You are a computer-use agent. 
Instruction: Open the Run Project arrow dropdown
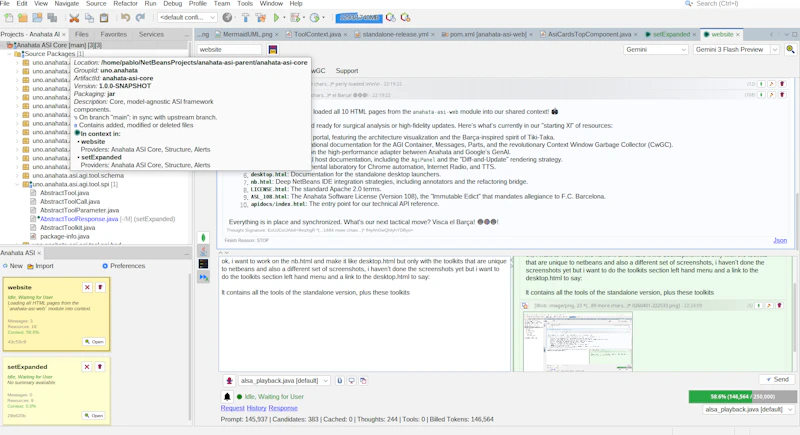284,18
